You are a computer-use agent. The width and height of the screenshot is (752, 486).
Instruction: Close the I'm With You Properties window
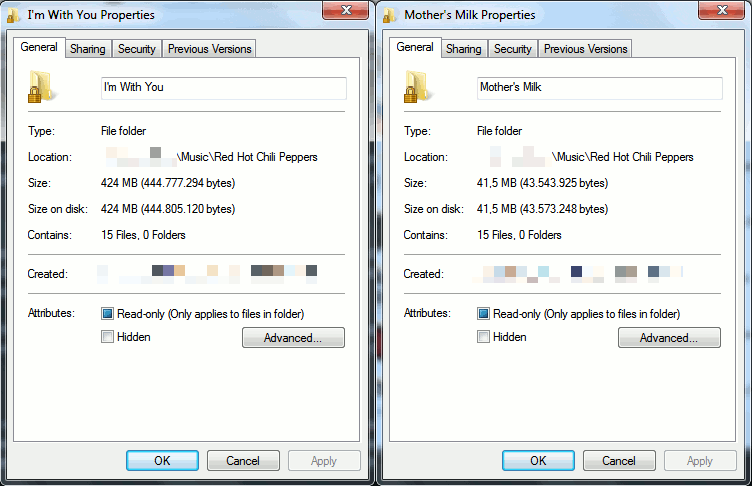point(346,11)
